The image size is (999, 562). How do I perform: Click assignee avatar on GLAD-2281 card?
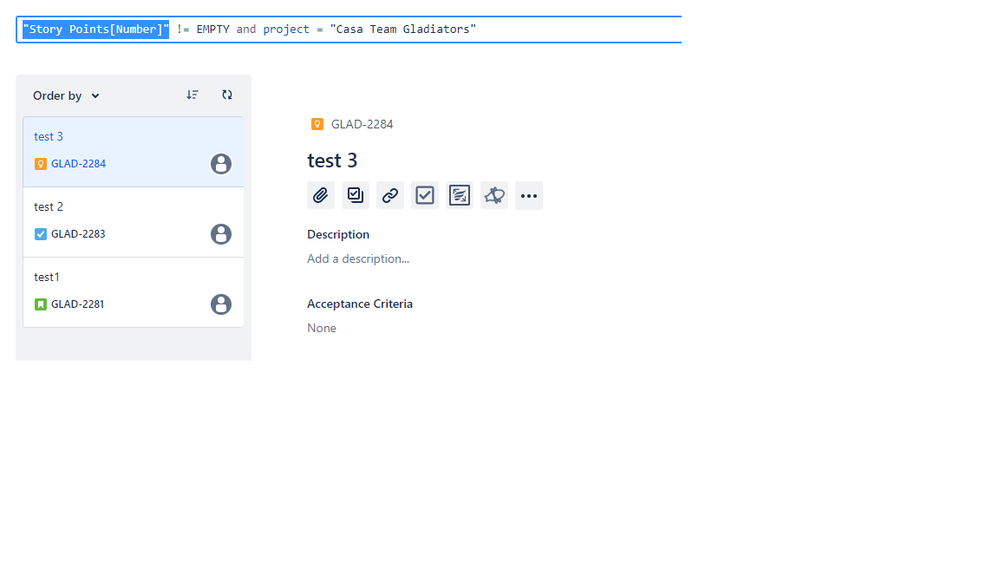(221, 304)
